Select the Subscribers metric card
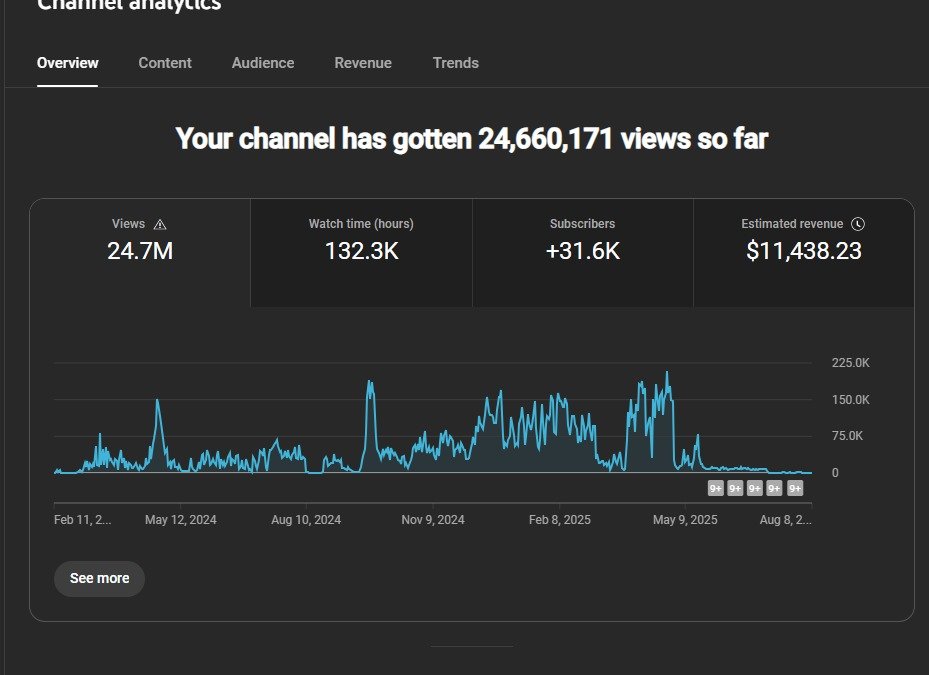Image resolution: width=929 pixels, height=675 pixels. (583, 252)
